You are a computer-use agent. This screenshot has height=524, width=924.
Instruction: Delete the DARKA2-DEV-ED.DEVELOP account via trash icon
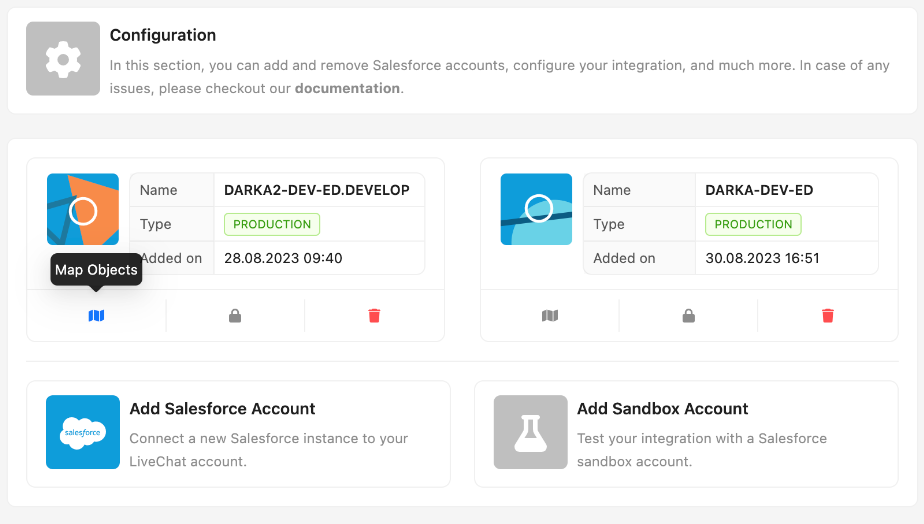click(374, 316)
